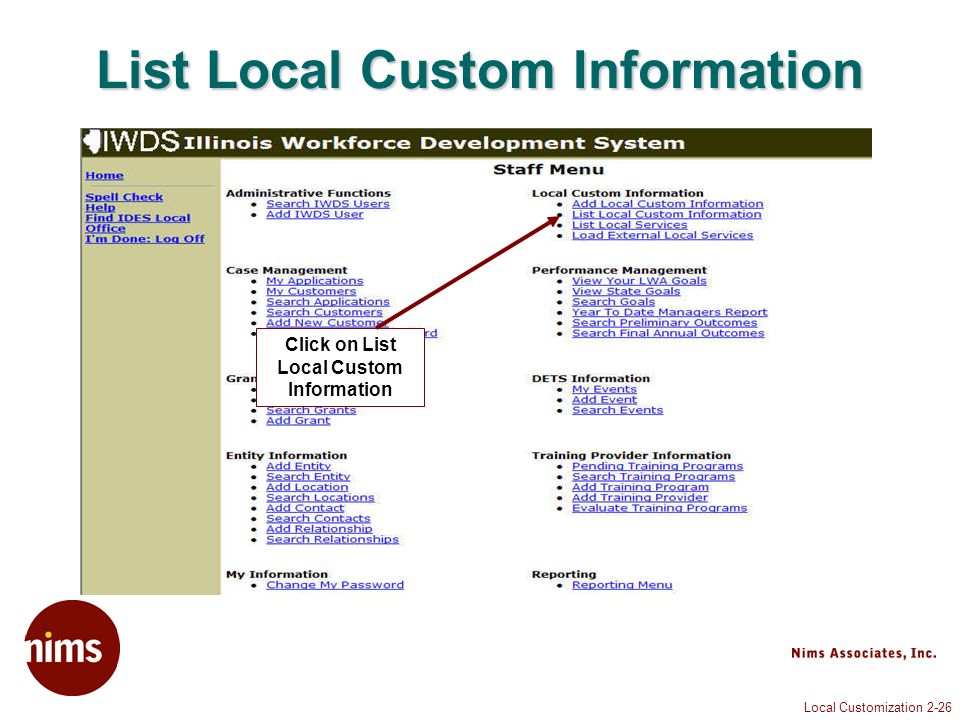
Task: Select Add Grant link
Action: [298, 421]
